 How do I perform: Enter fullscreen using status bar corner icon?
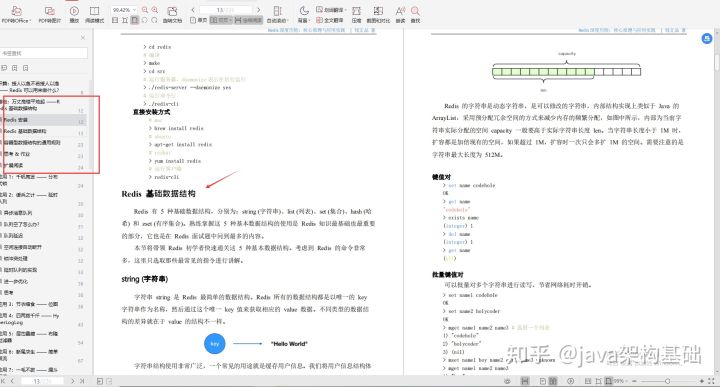(712, 381)
